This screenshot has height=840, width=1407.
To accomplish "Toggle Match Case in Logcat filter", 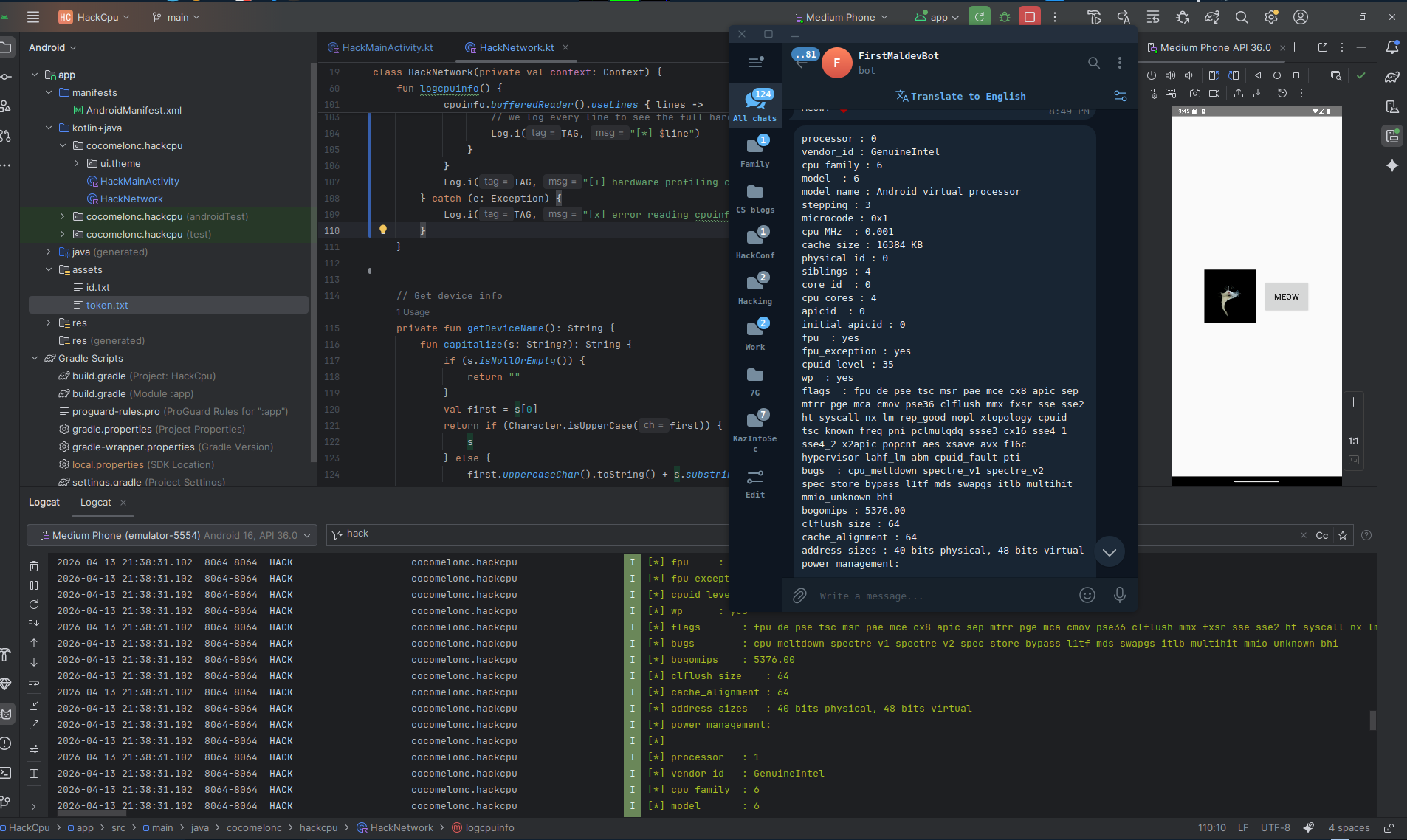I will pos(1321,535).
